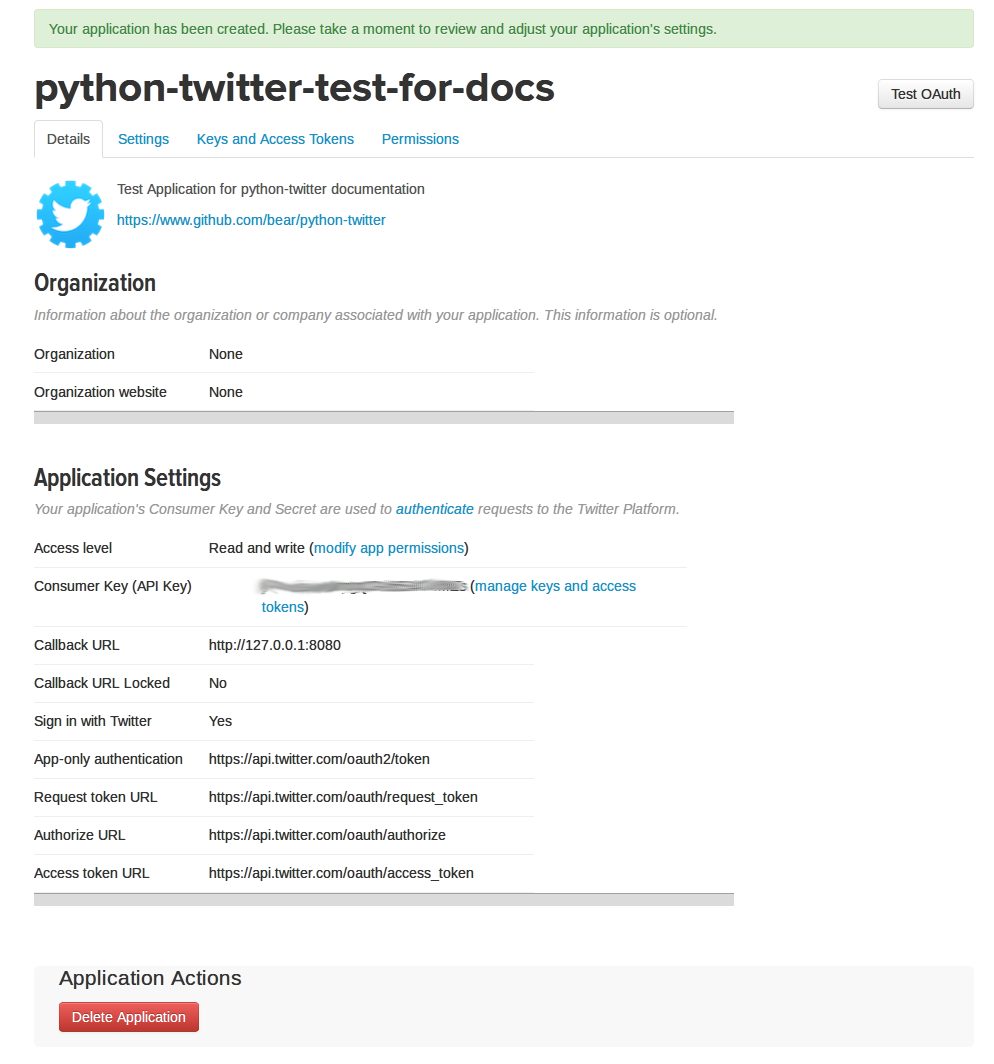Click the Callback URL value http://127.0.0.1:8080
994x1064 pixels.
(x=274, y=645)
